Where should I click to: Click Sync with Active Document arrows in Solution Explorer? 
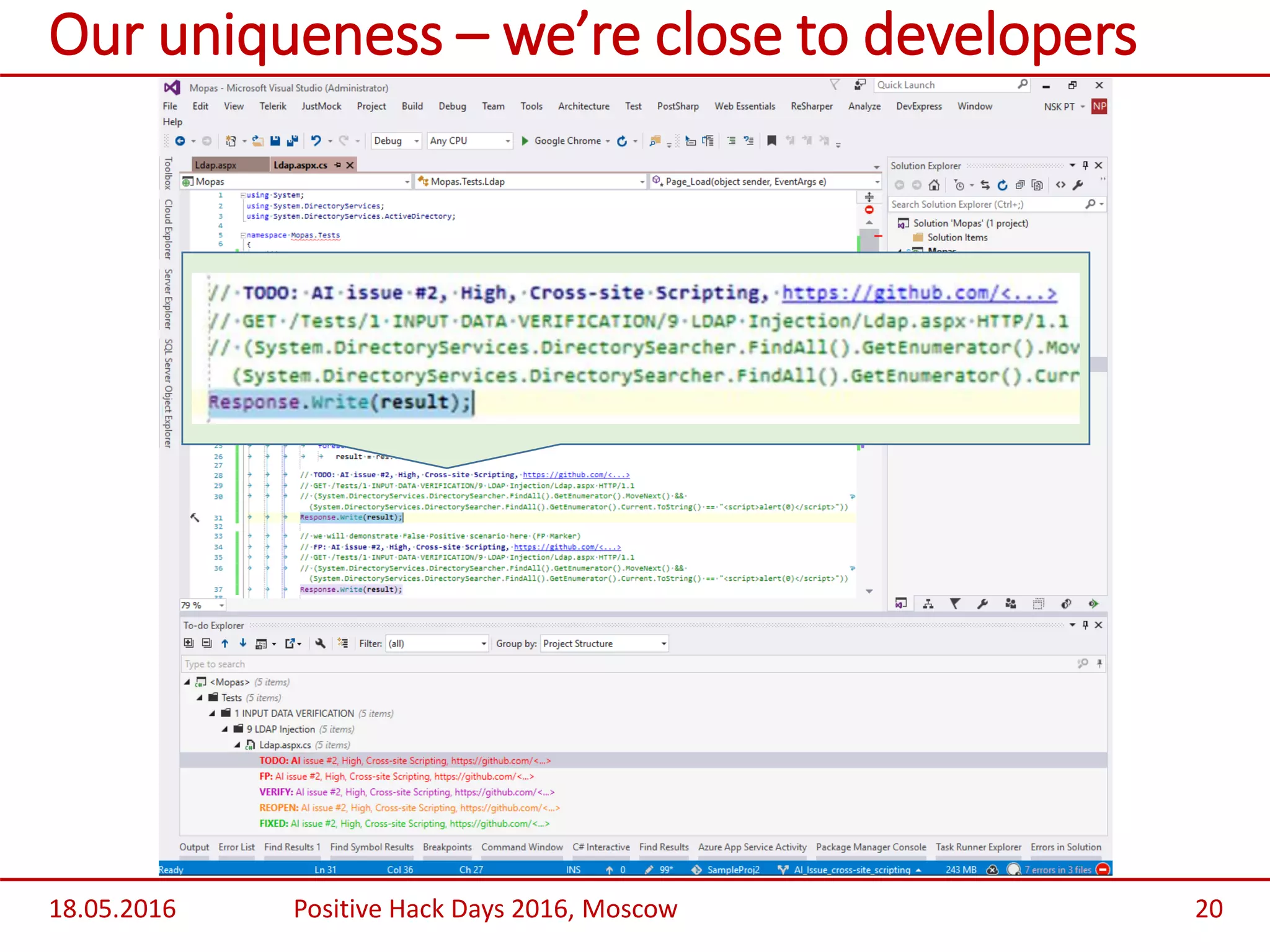coord(985,185)
